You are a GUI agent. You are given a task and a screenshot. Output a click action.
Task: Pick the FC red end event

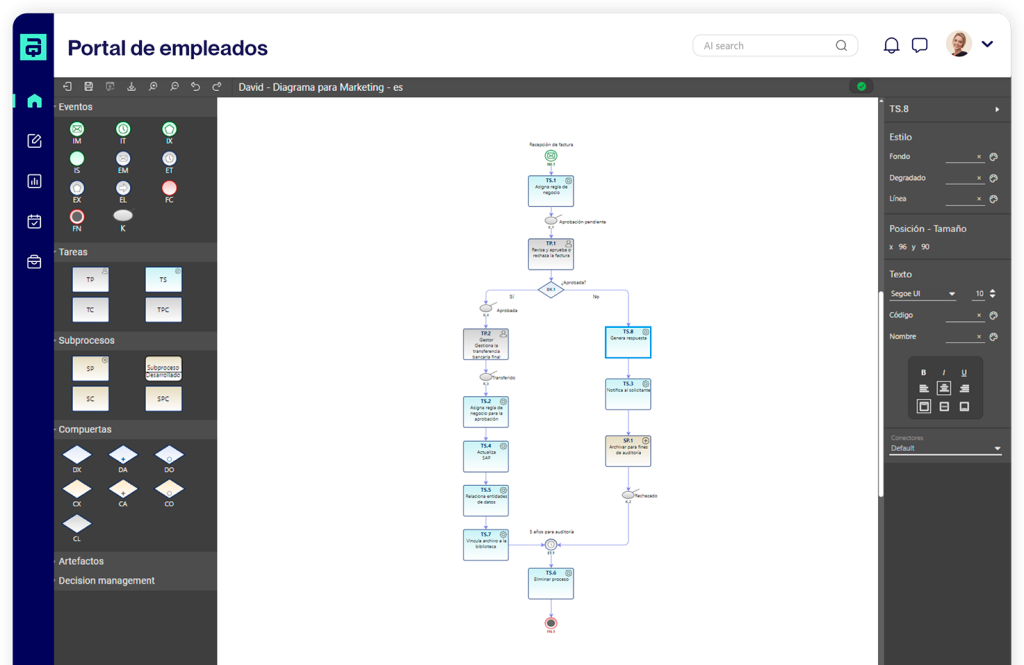coord(169,187)
